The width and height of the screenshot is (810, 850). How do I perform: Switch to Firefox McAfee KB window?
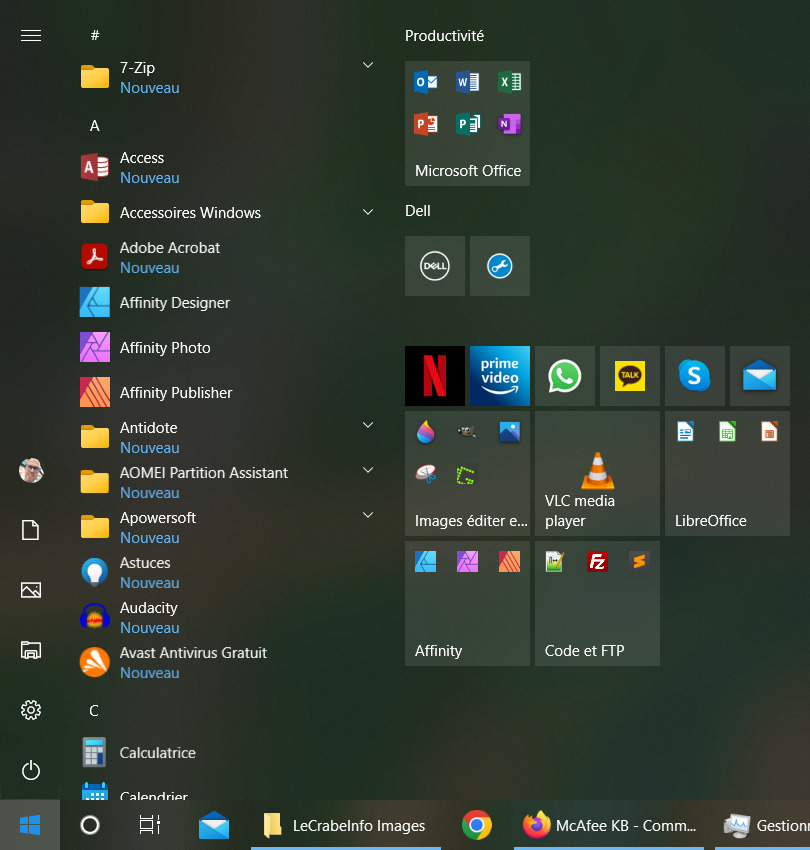[x=609, y=825]
